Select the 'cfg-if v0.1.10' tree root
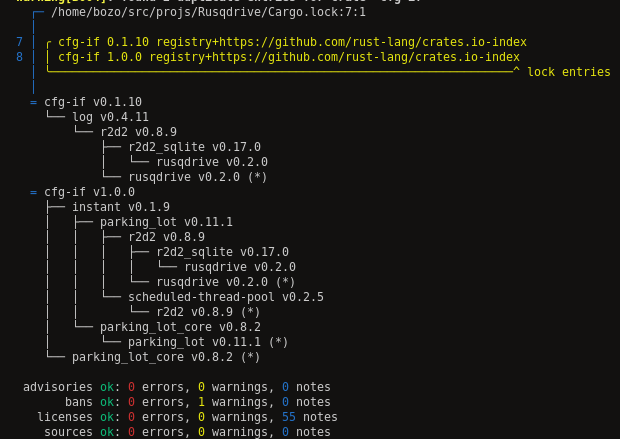Image resolution: width=620 pixels, height=439 pixels. 93,102
